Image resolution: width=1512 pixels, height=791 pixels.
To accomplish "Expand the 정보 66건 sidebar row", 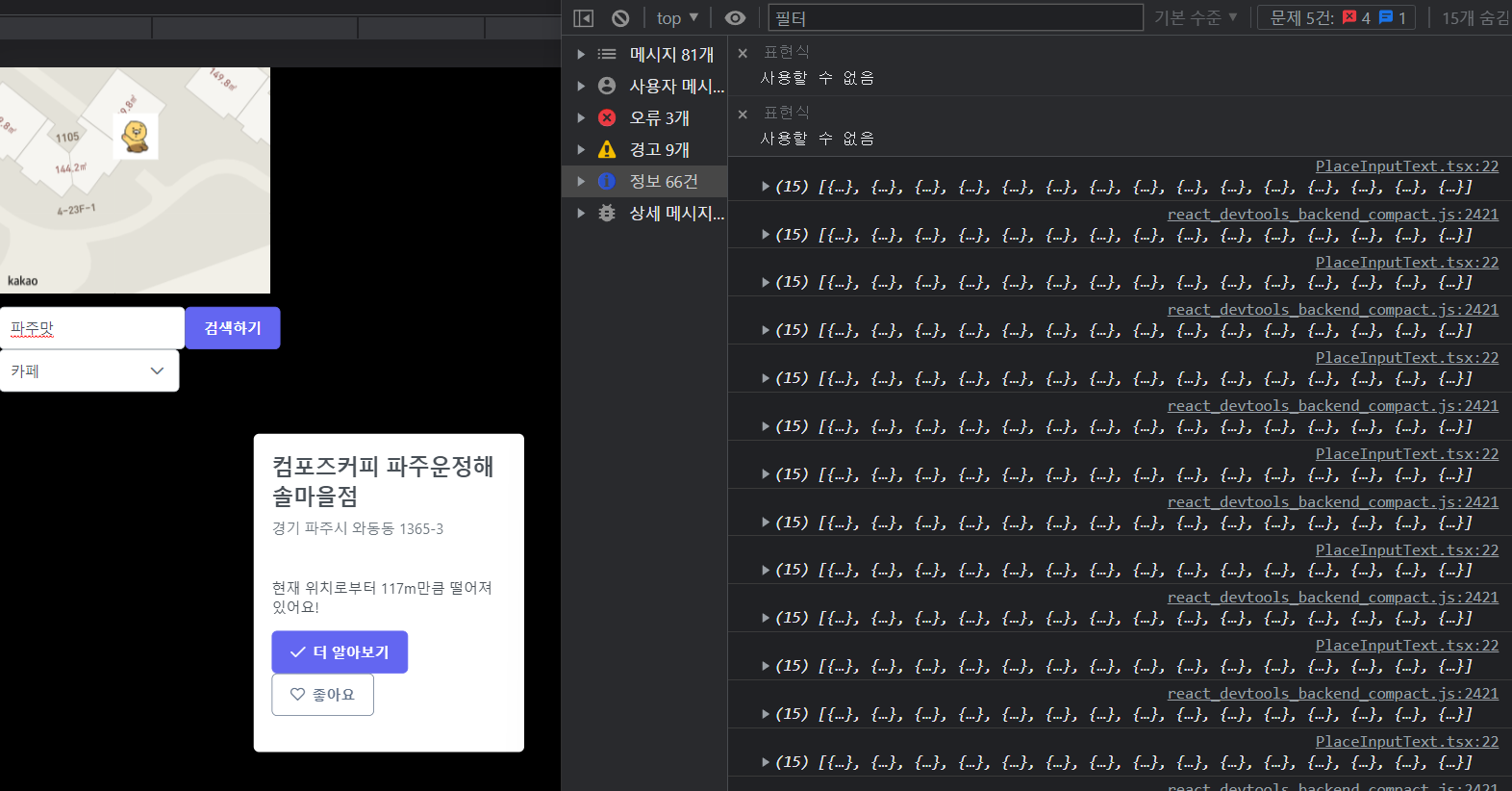I will pos(581,182).
